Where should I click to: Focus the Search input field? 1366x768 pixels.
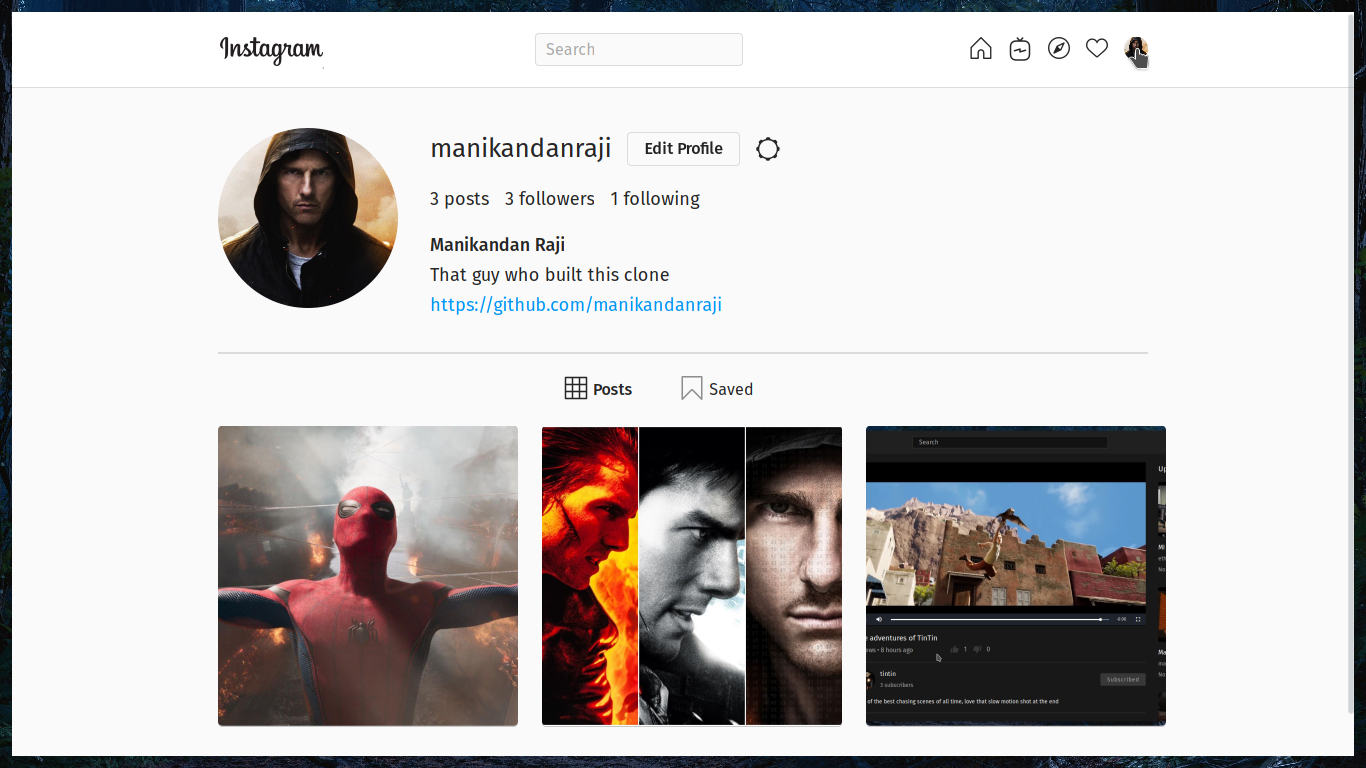(x=639, y=49)
